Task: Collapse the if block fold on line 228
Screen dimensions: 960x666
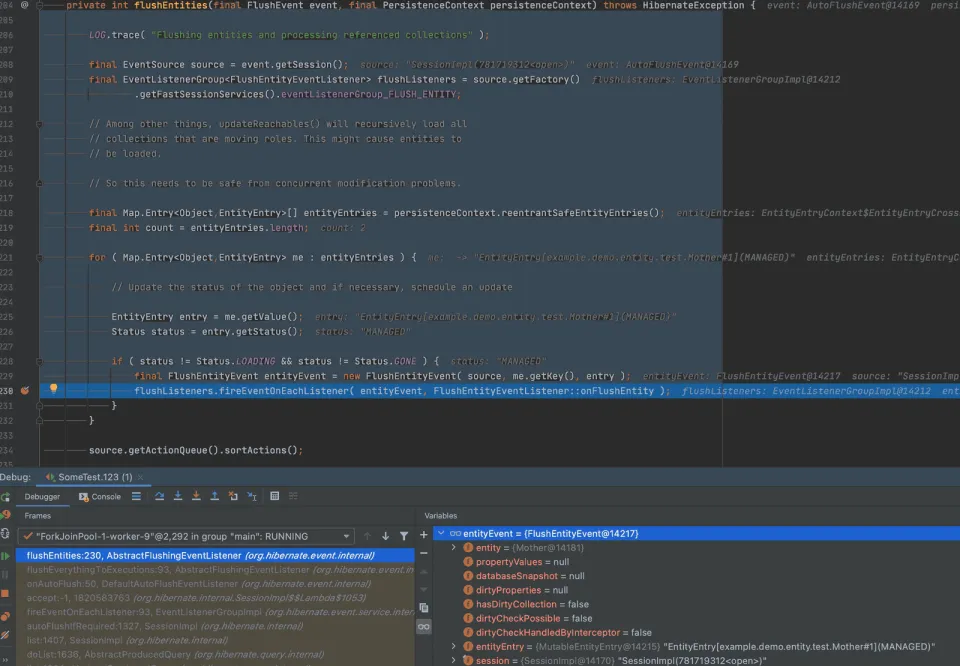Action: tap(39, 361)
